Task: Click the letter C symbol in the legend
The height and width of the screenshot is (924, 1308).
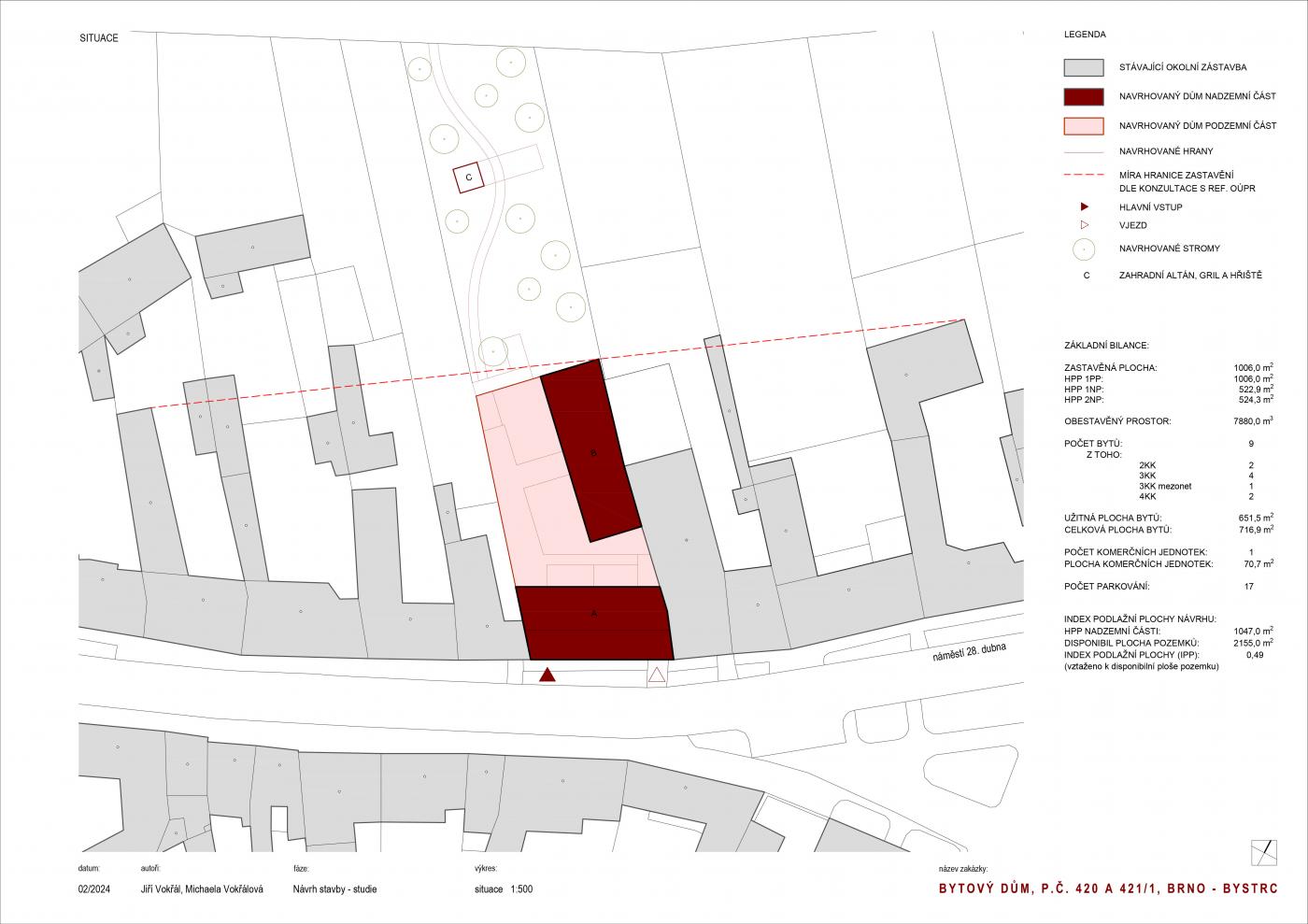Action: tap(1086, 276)
